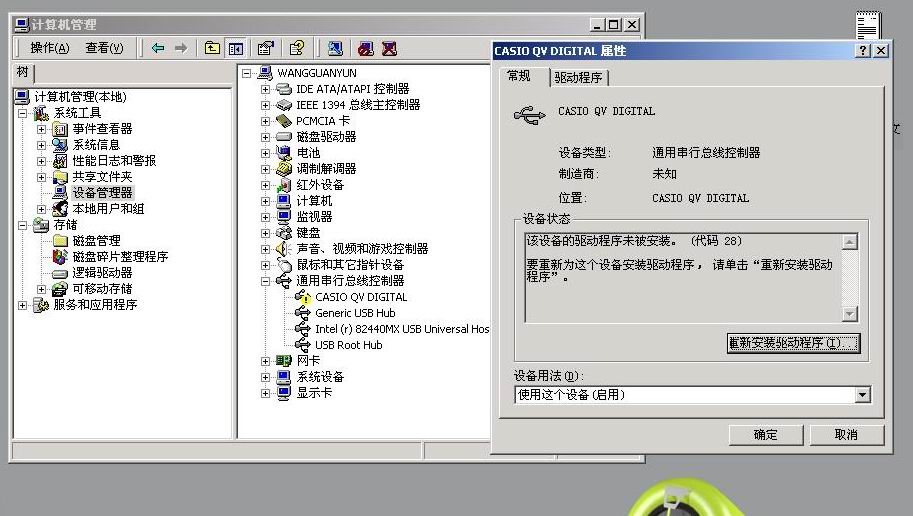Select 共享文件夹 in the left tree
Screen dimensions: 913x516
(x=102, y=176)
